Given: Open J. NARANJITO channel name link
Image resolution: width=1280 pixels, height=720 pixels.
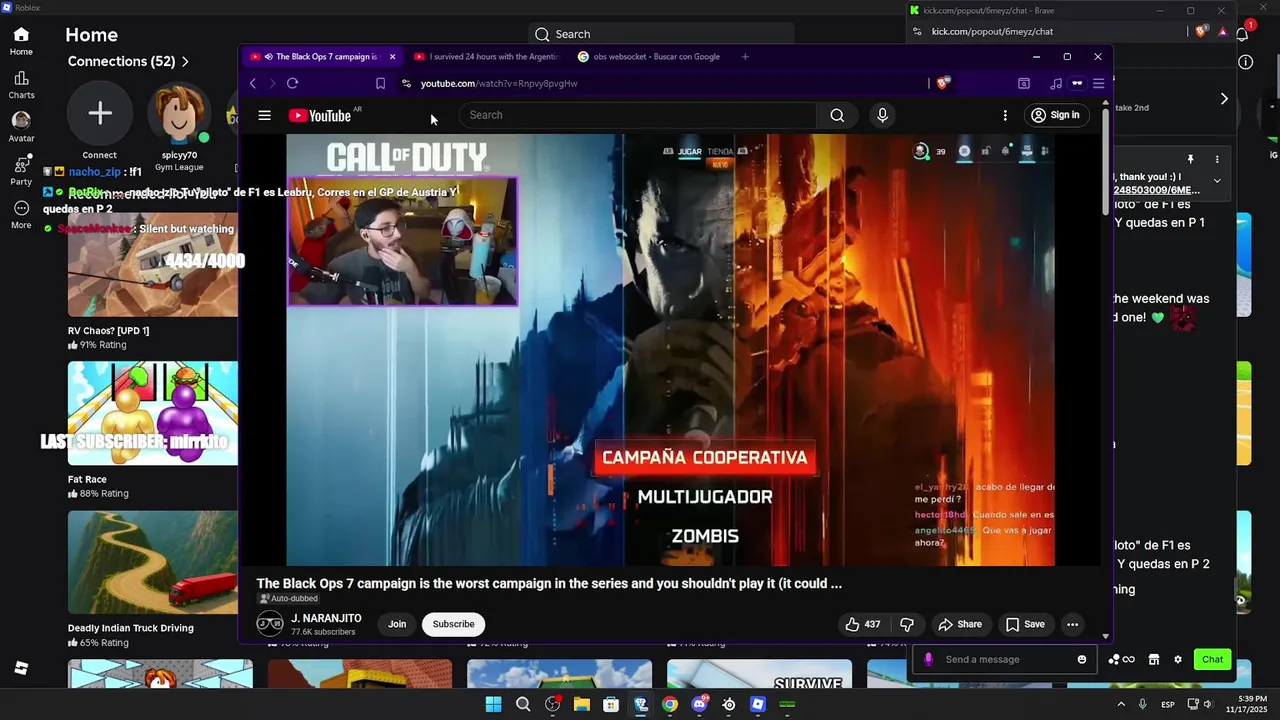Looking at the screenshot, I should 326,619.
